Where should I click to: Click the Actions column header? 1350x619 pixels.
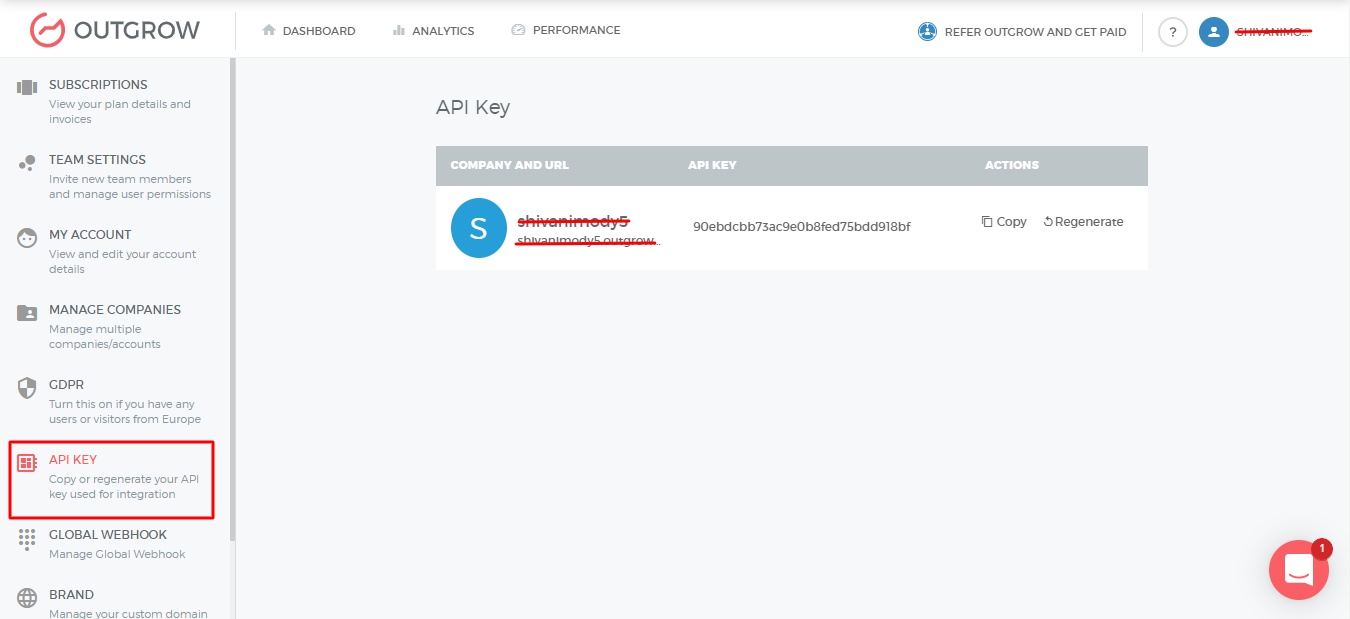click(x=1011, y=165)
